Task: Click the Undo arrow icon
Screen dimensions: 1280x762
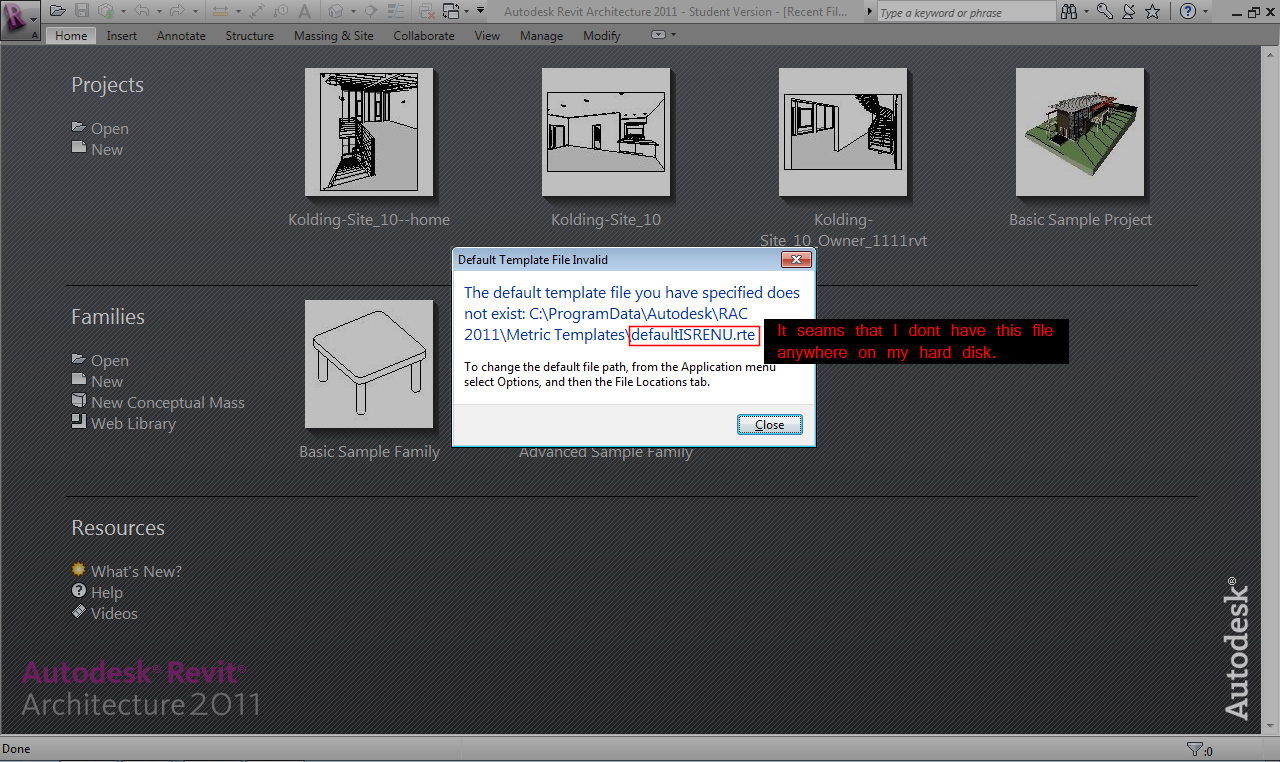Action: (x=141, y=11)
